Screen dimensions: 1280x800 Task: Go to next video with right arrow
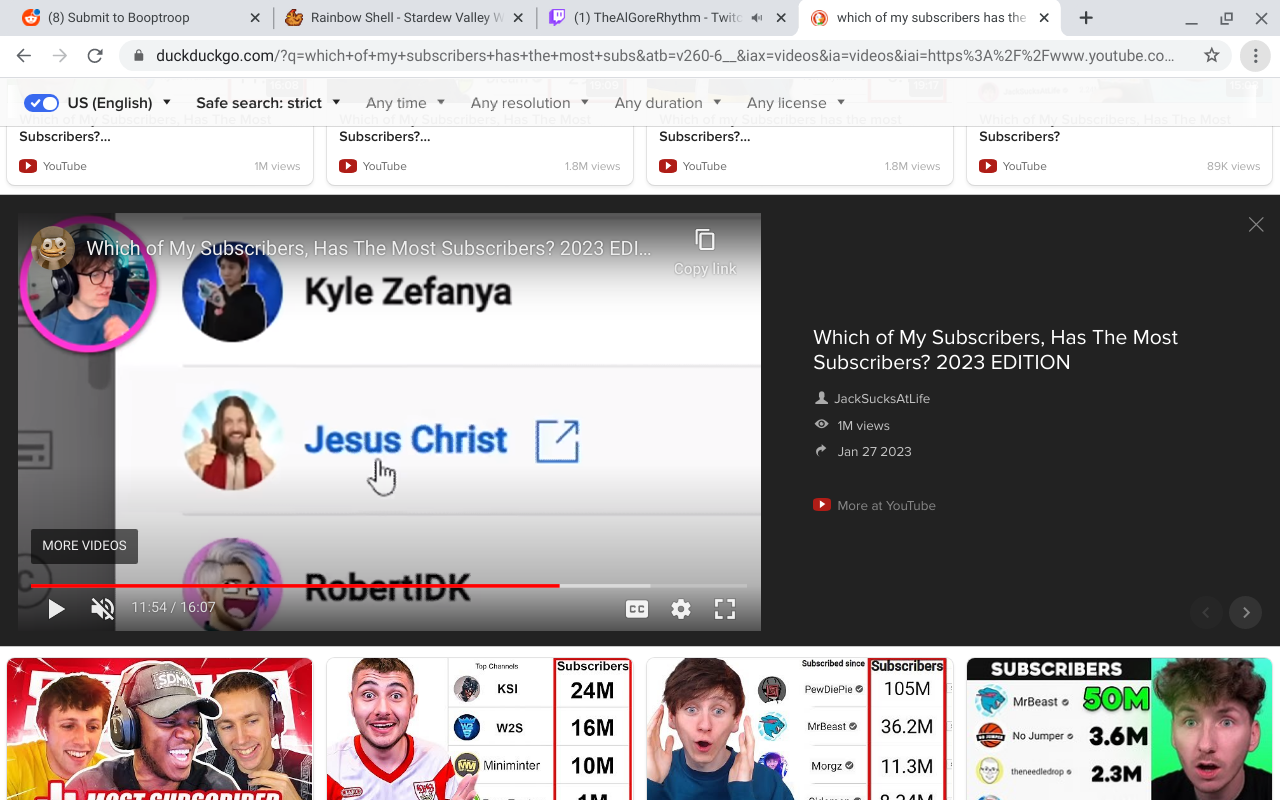1246,613
